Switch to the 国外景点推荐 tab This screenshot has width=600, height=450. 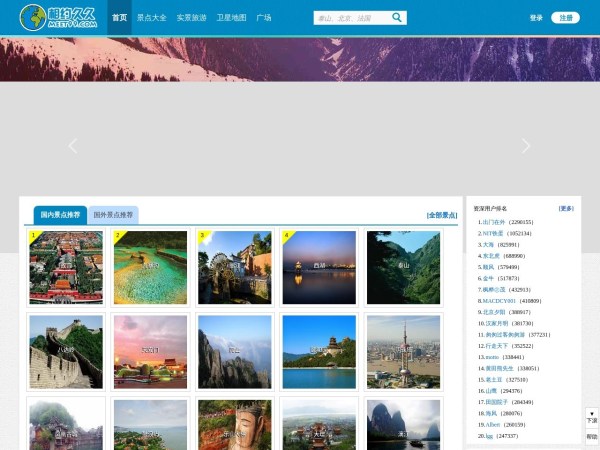(x=113, y=215)
